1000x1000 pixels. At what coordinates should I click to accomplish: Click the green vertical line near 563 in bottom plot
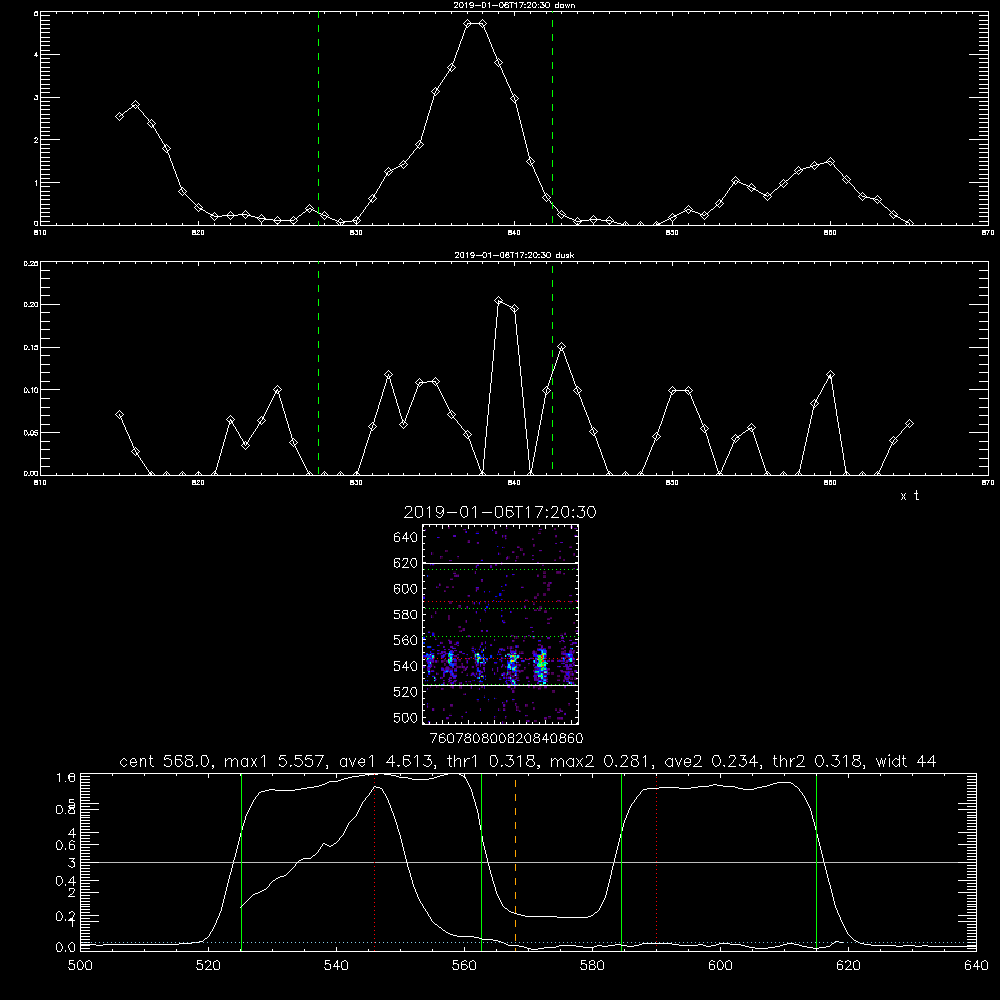click(482, 861)
